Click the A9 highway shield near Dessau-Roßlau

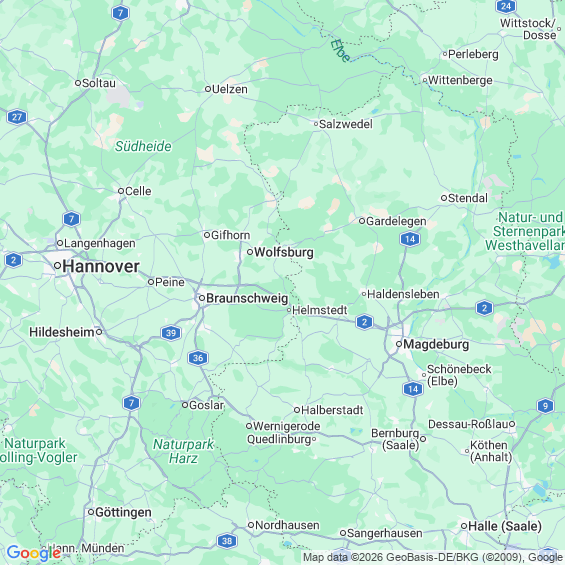pos(545,406)
